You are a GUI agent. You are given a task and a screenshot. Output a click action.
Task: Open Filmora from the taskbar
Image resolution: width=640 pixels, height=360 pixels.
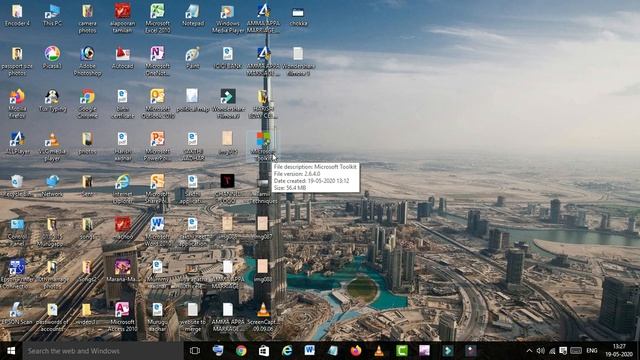pyautogui.click(x=448, y=351)
